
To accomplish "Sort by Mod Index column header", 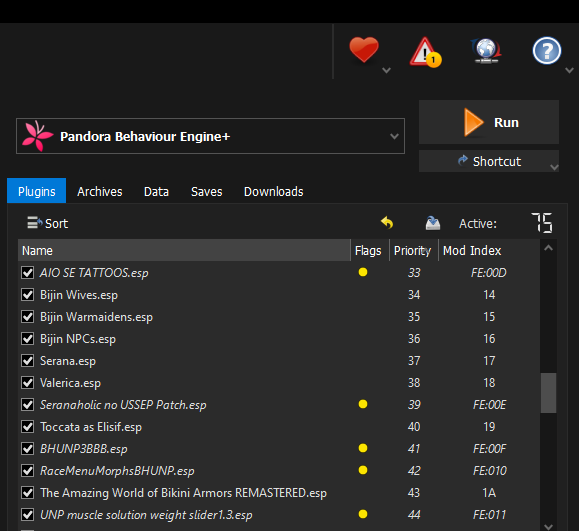I will pos(489,250).
